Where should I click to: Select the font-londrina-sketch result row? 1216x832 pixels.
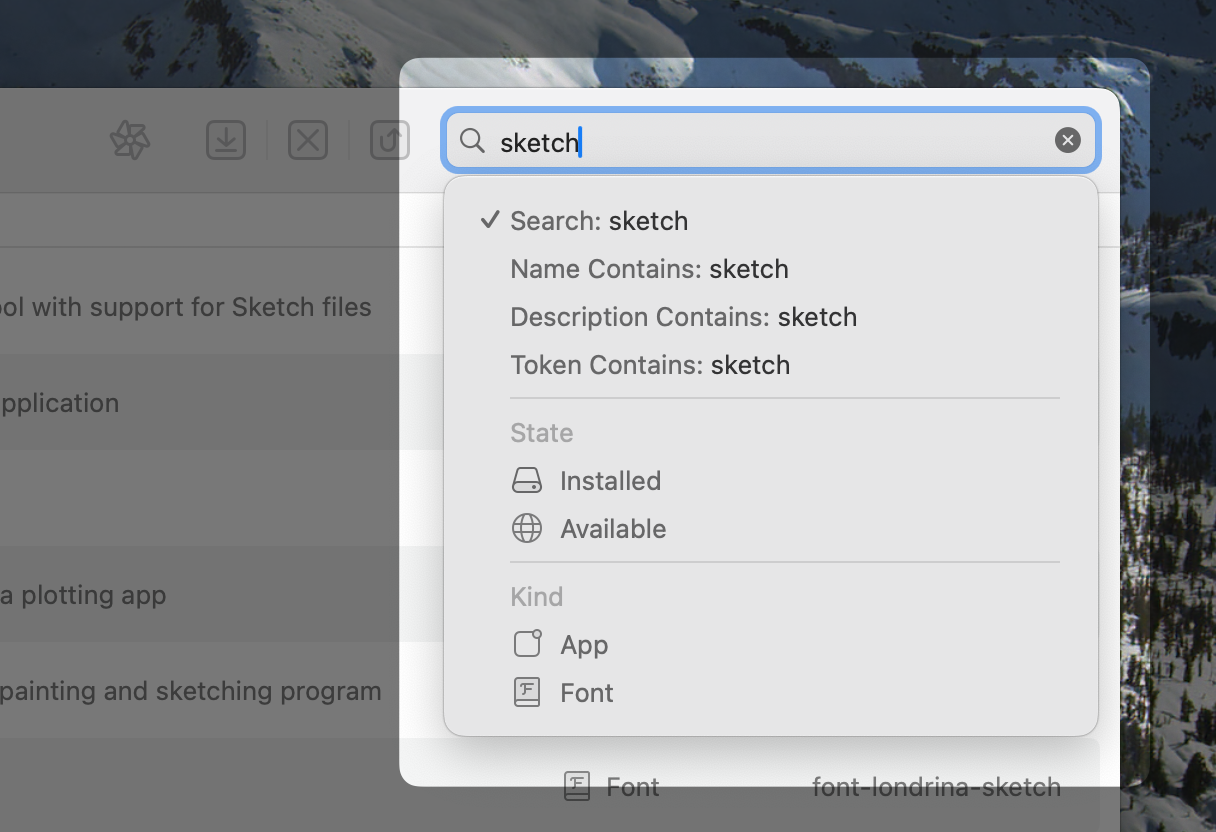point(936,787)
